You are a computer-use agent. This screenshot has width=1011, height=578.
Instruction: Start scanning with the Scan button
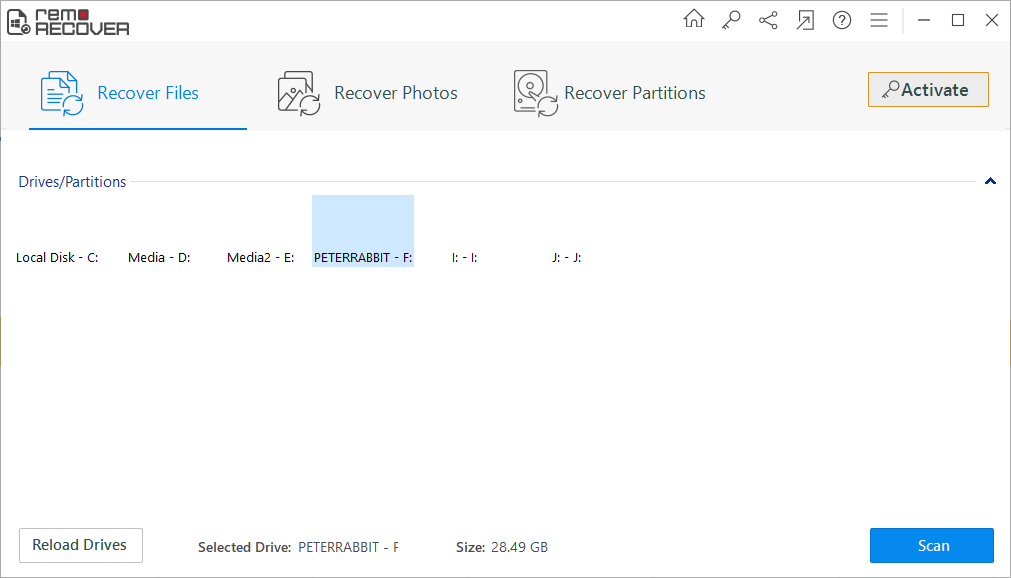point(932,546)
